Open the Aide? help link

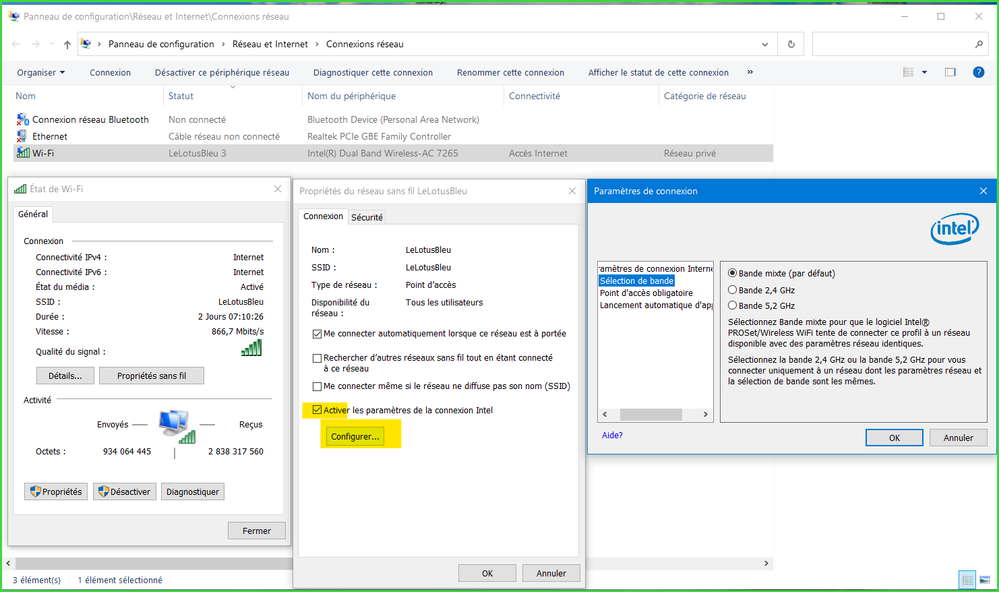(611, 435)
